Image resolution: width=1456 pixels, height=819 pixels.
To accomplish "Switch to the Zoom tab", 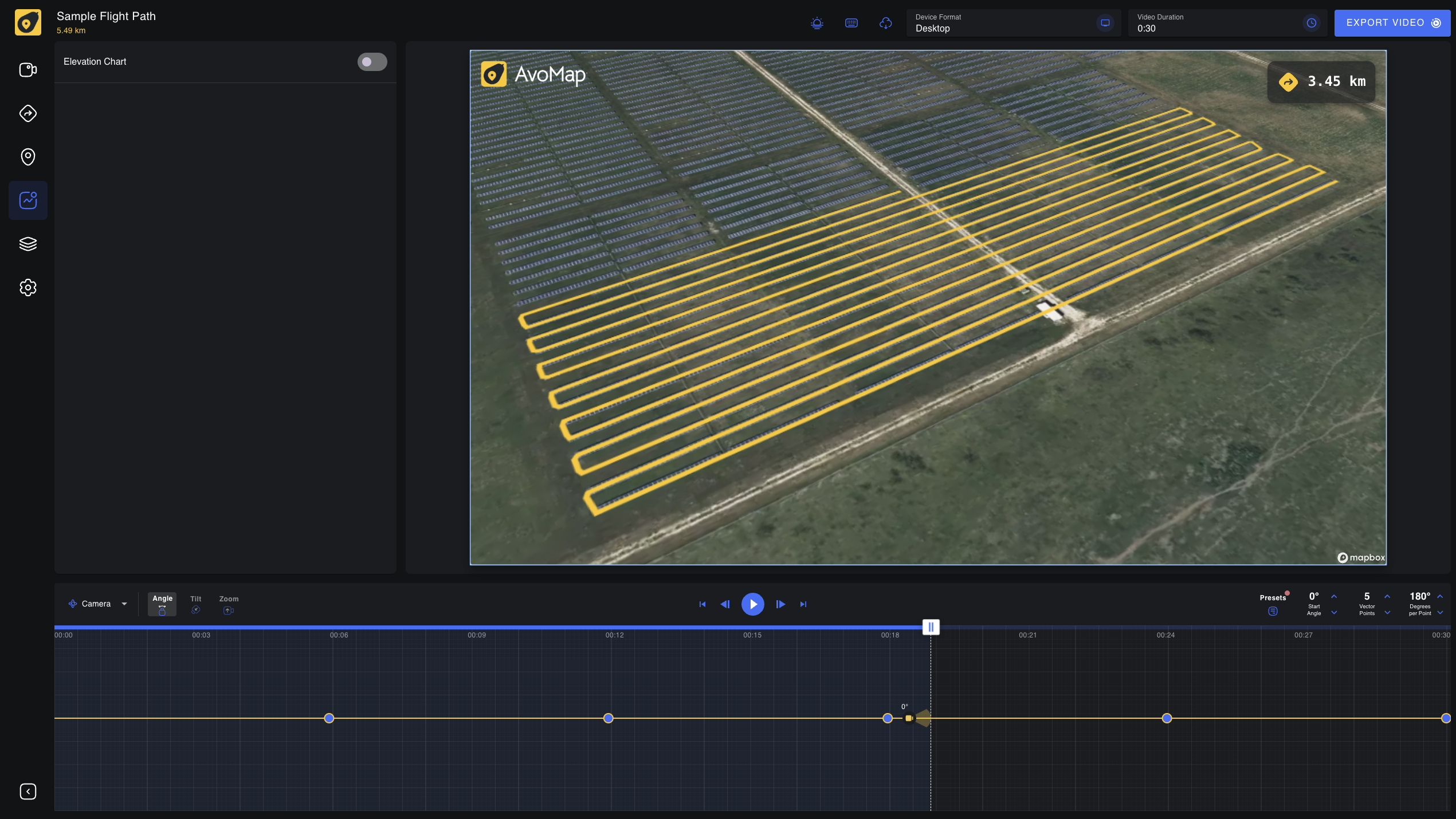I will tap(229, 604).
